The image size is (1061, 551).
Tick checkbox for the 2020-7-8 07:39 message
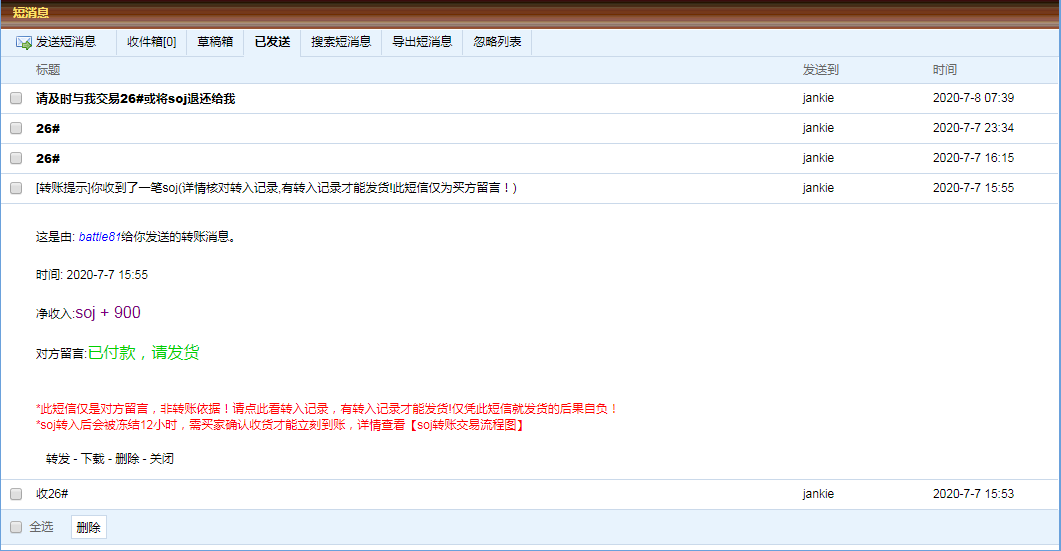16,98
